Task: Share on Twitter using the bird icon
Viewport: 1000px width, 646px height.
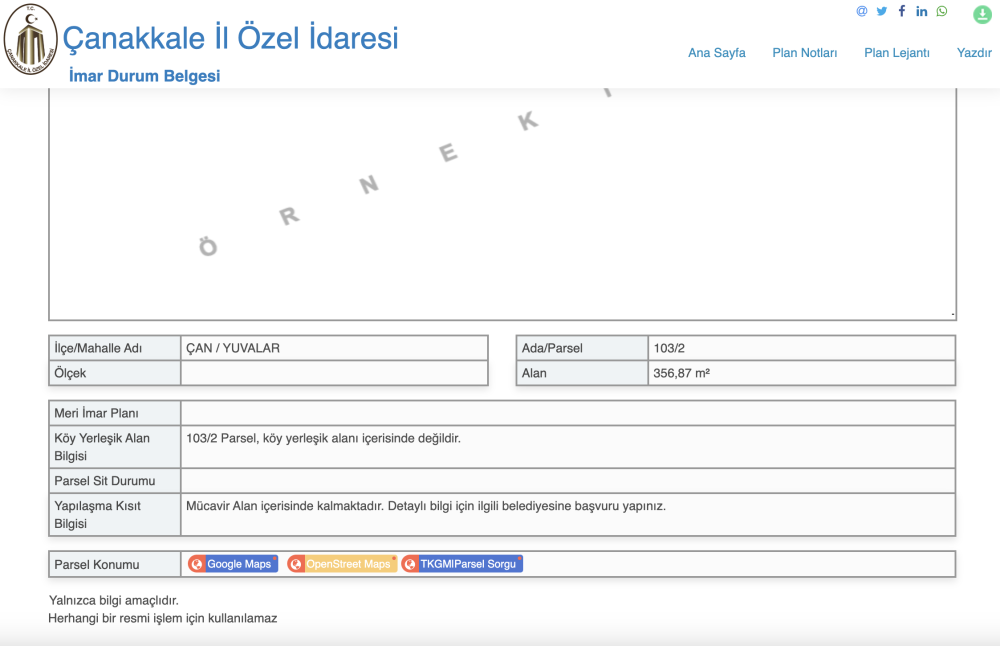Action: point(881,11)
